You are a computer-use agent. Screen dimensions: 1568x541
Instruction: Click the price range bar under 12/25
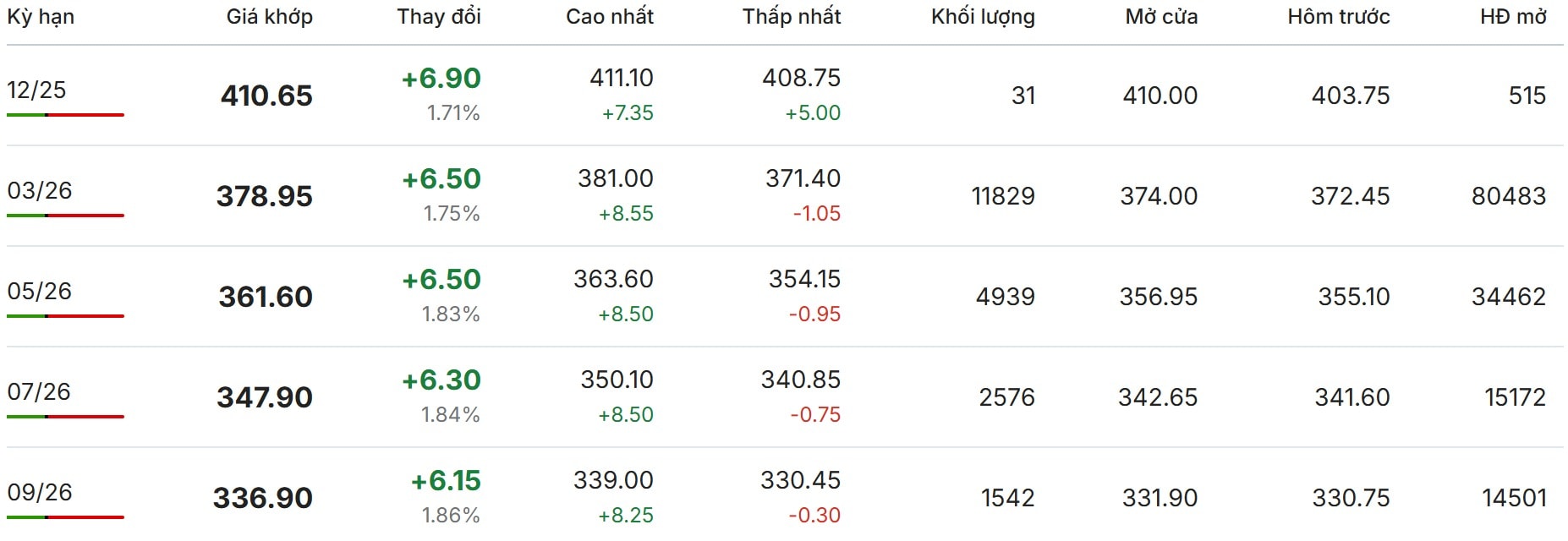pos(65,115)
